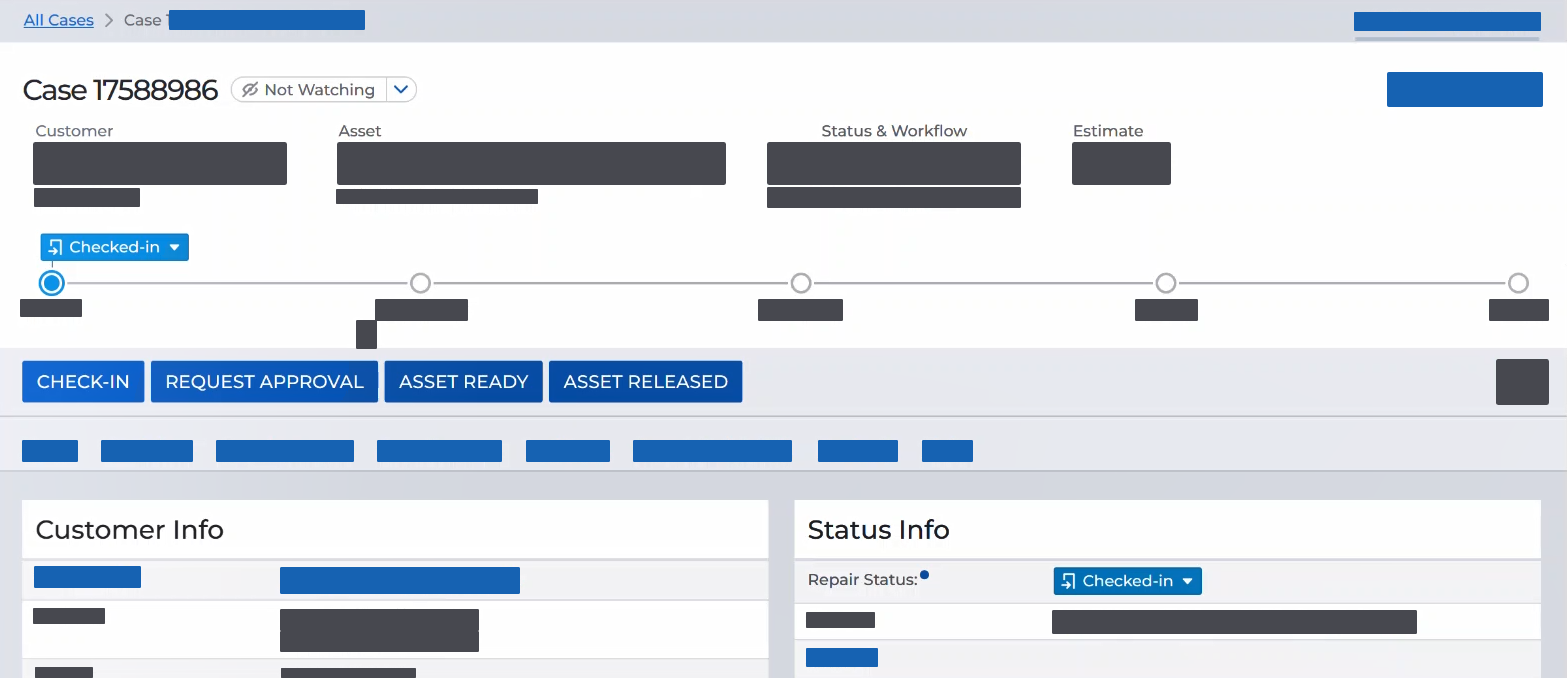Select the second timeline step circle
Screen dimensions: 1567x678
(x=421, y=283)
